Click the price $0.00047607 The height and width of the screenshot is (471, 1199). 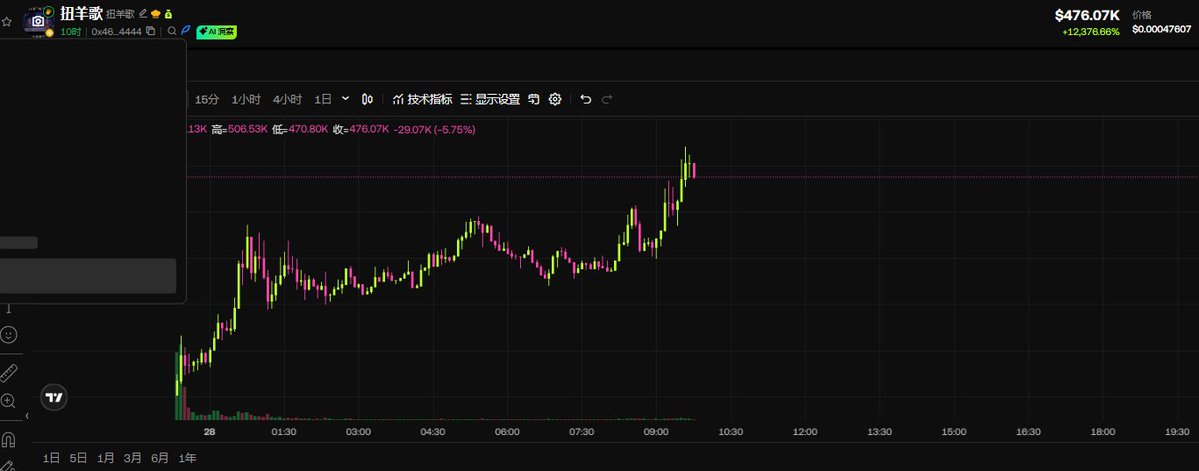pos(1162,29)
